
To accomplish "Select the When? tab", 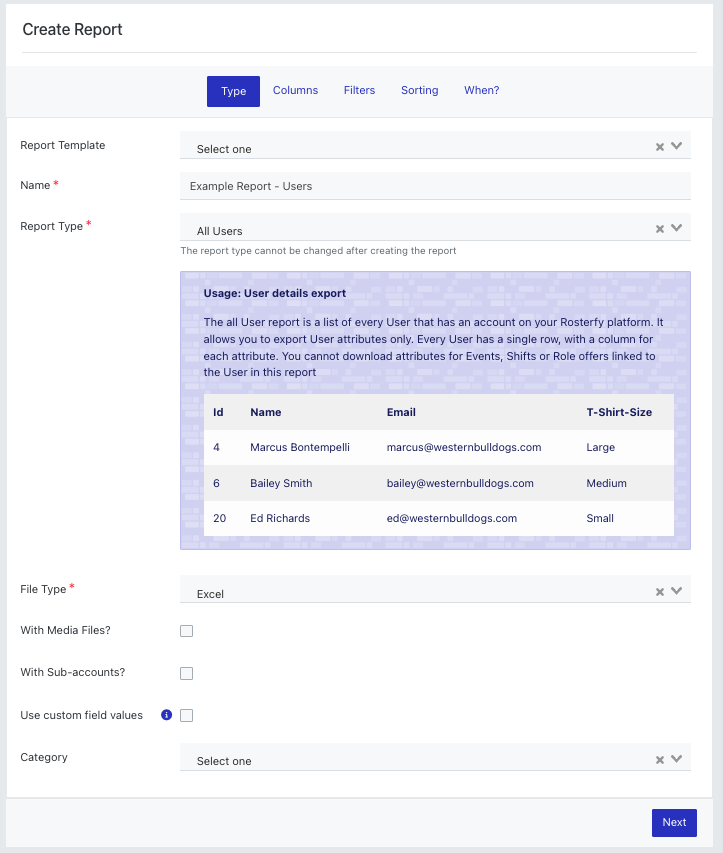I will point(481,90).
